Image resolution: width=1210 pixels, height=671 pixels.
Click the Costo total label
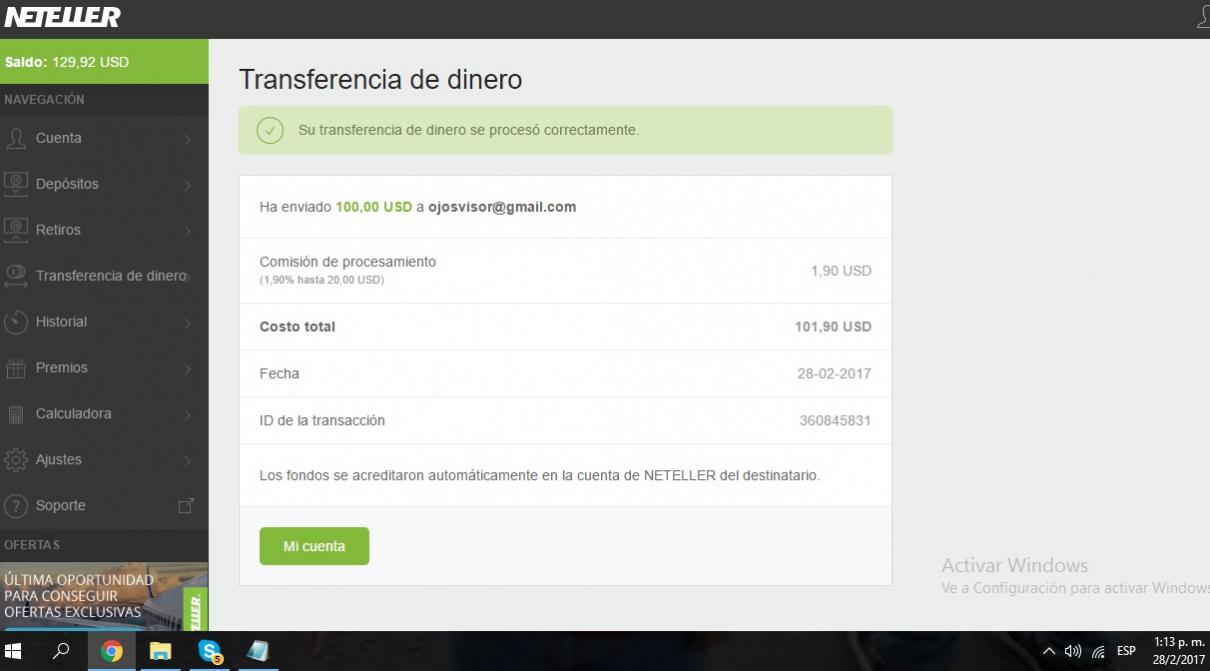[x=298, y=327]
